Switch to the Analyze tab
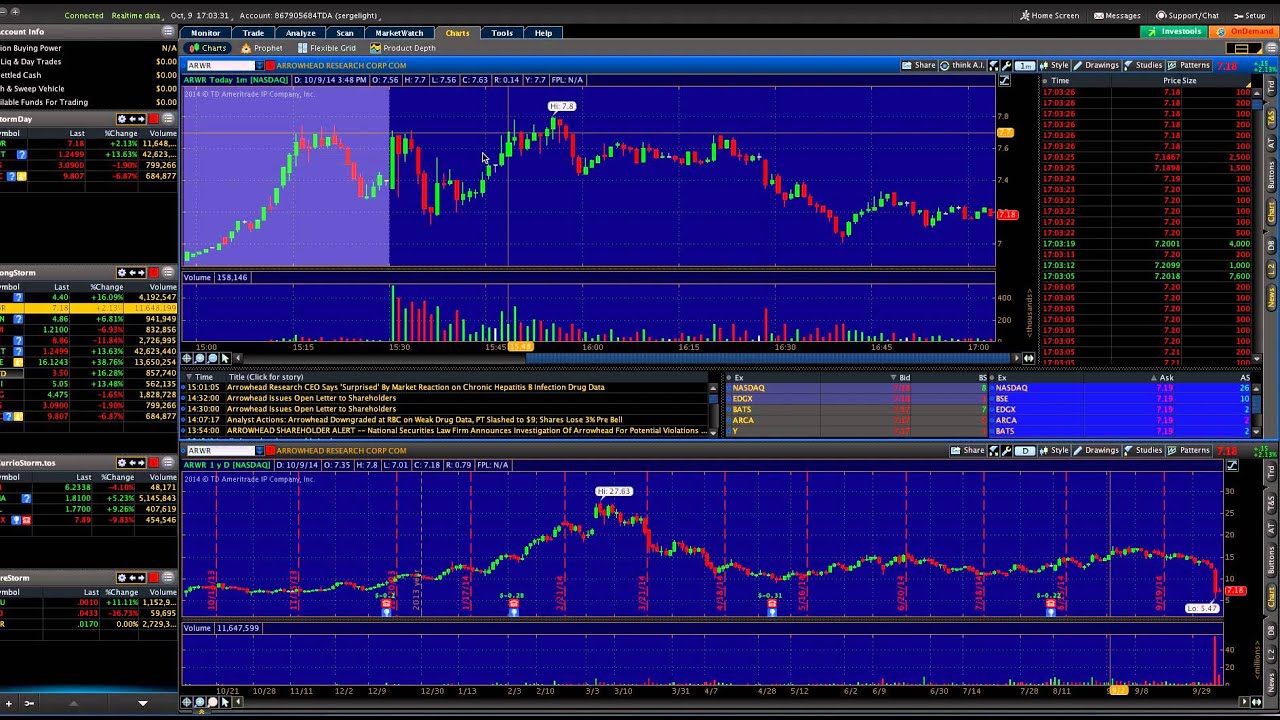Image resolution: width=1280 pixels, height=720 pixels. [300, 33]
